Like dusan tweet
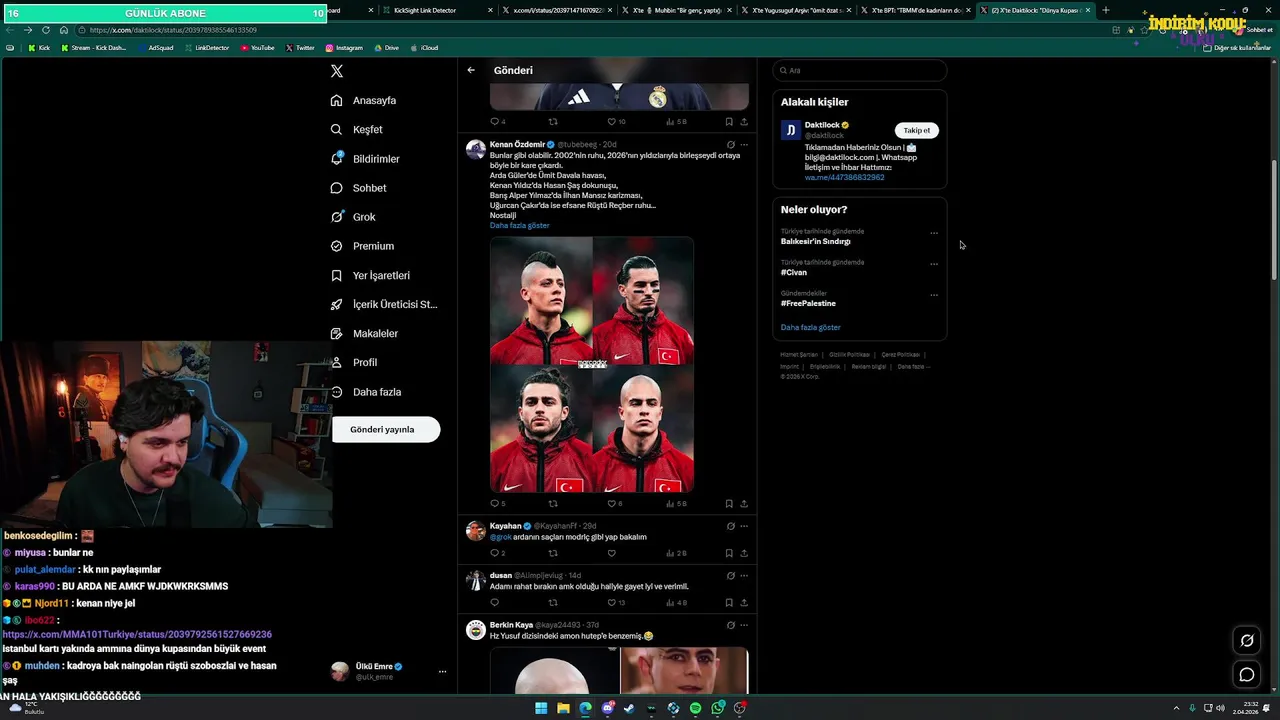This screenshot has height=720, width=1280. 612,603
